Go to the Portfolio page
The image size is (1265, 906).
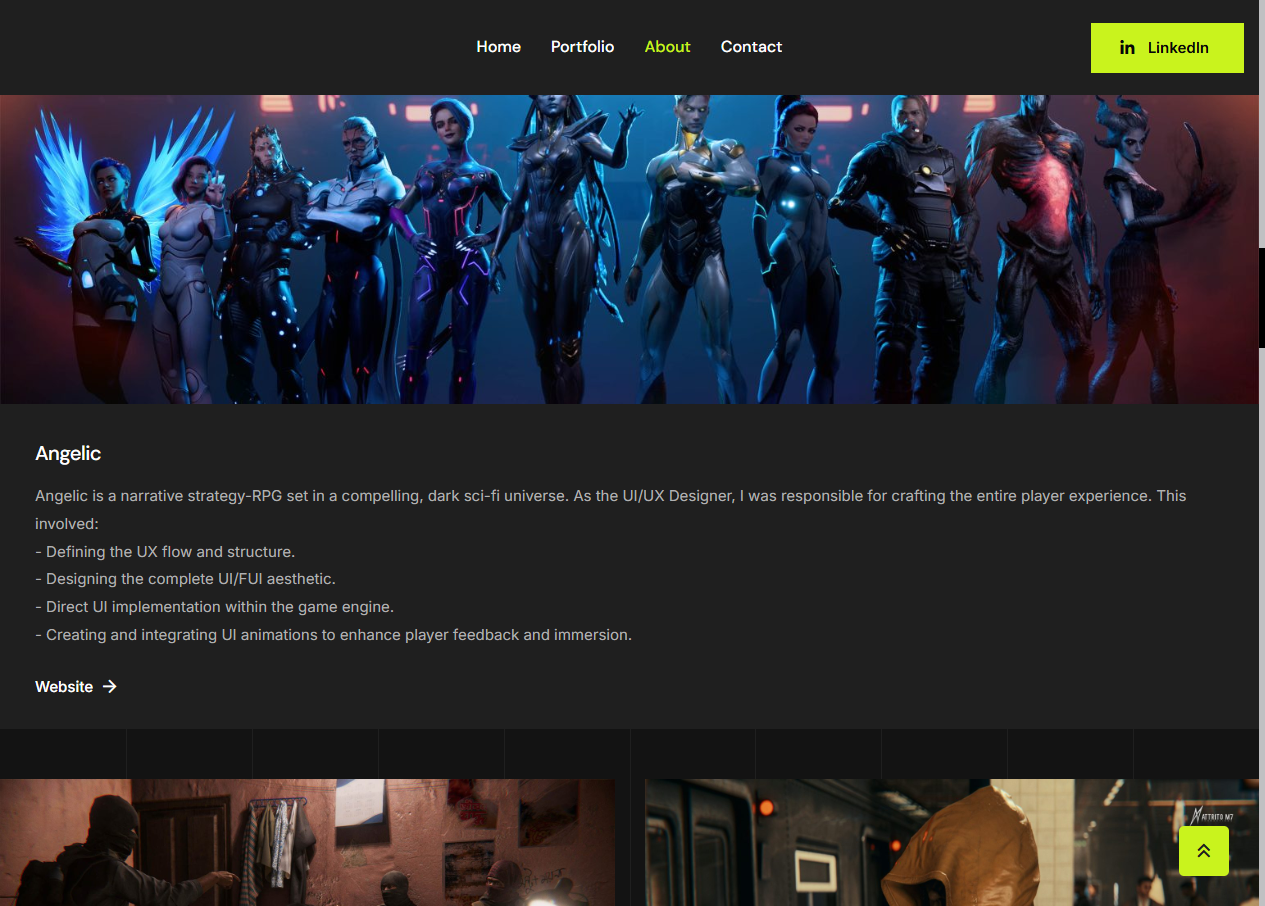coord(582,47)
